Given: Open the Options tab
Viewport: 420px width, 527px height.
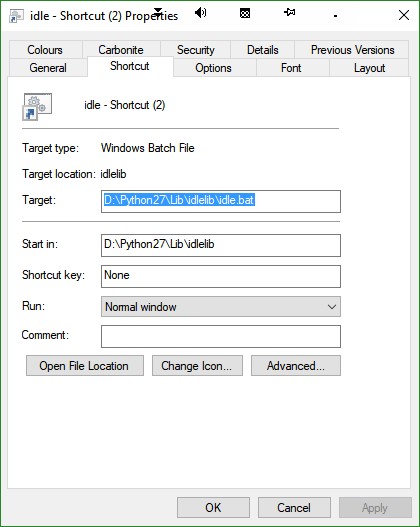Looking at the screenshot, I should 213,68.
